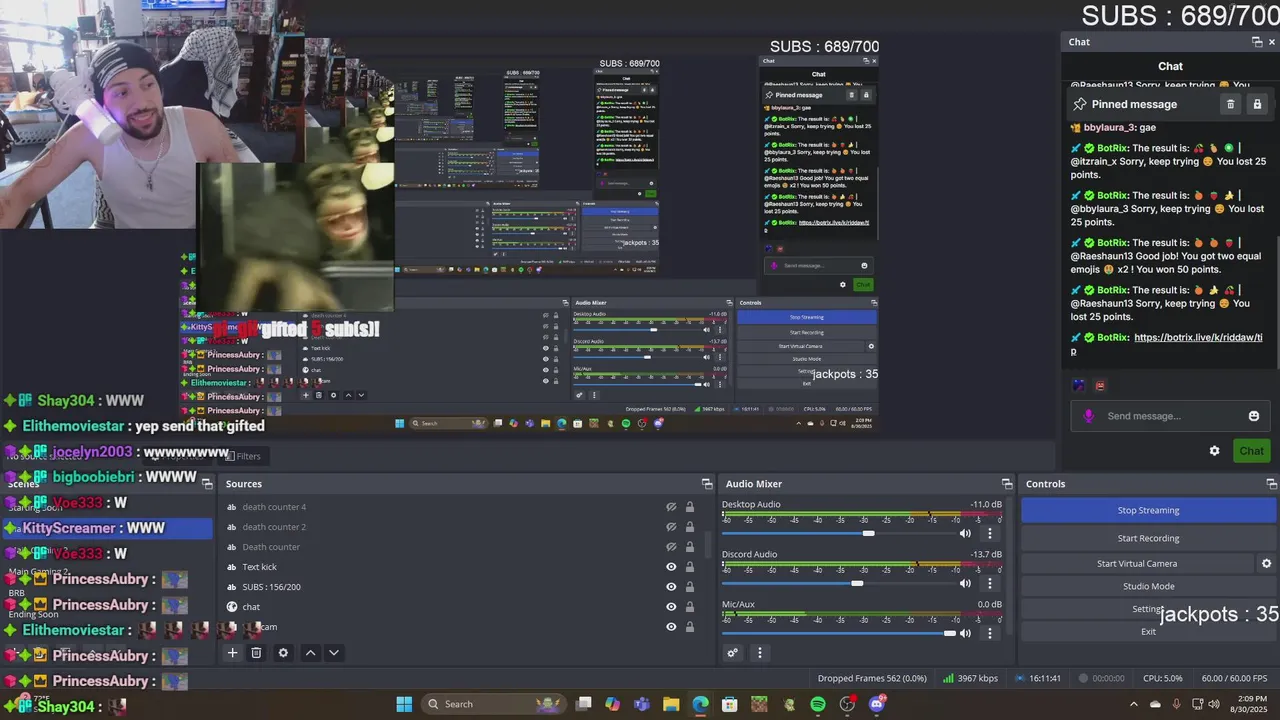
Task: Open Desktop Audio three-dot options menu
Action: pos(990,533)
